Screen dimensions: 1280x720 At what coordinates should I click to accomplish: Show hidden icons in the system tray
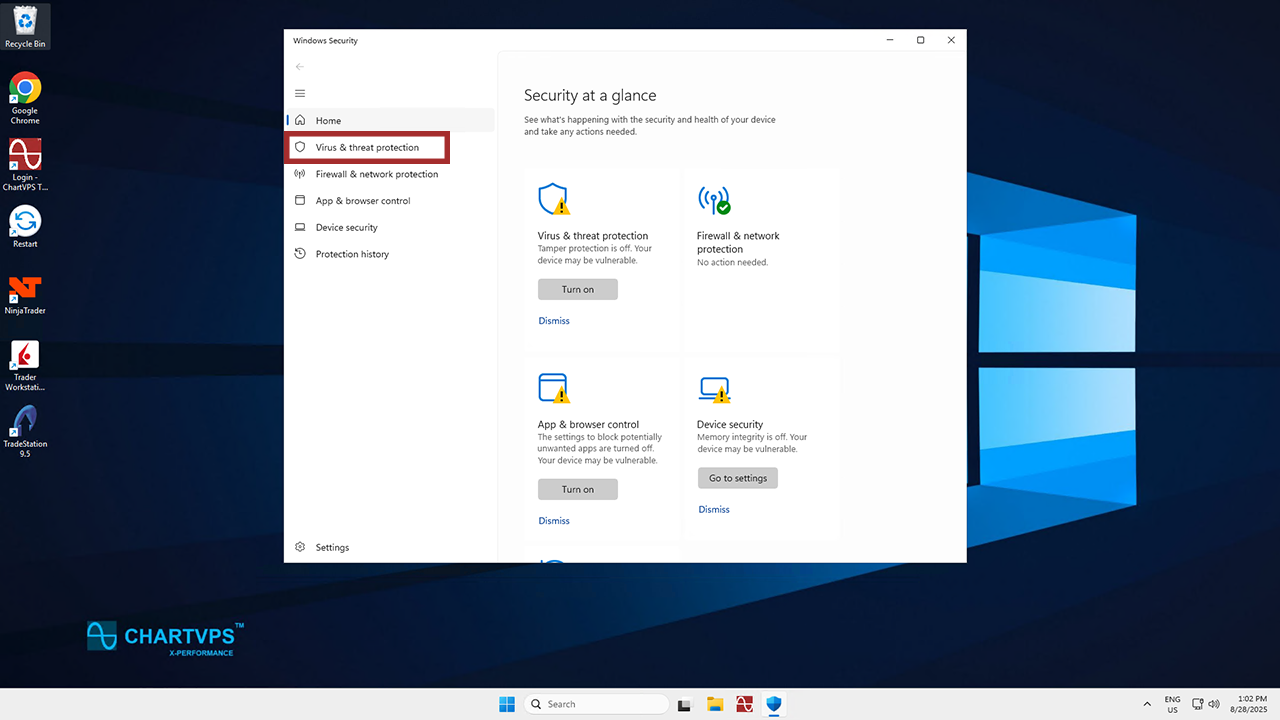click(x=1147, y=704)
